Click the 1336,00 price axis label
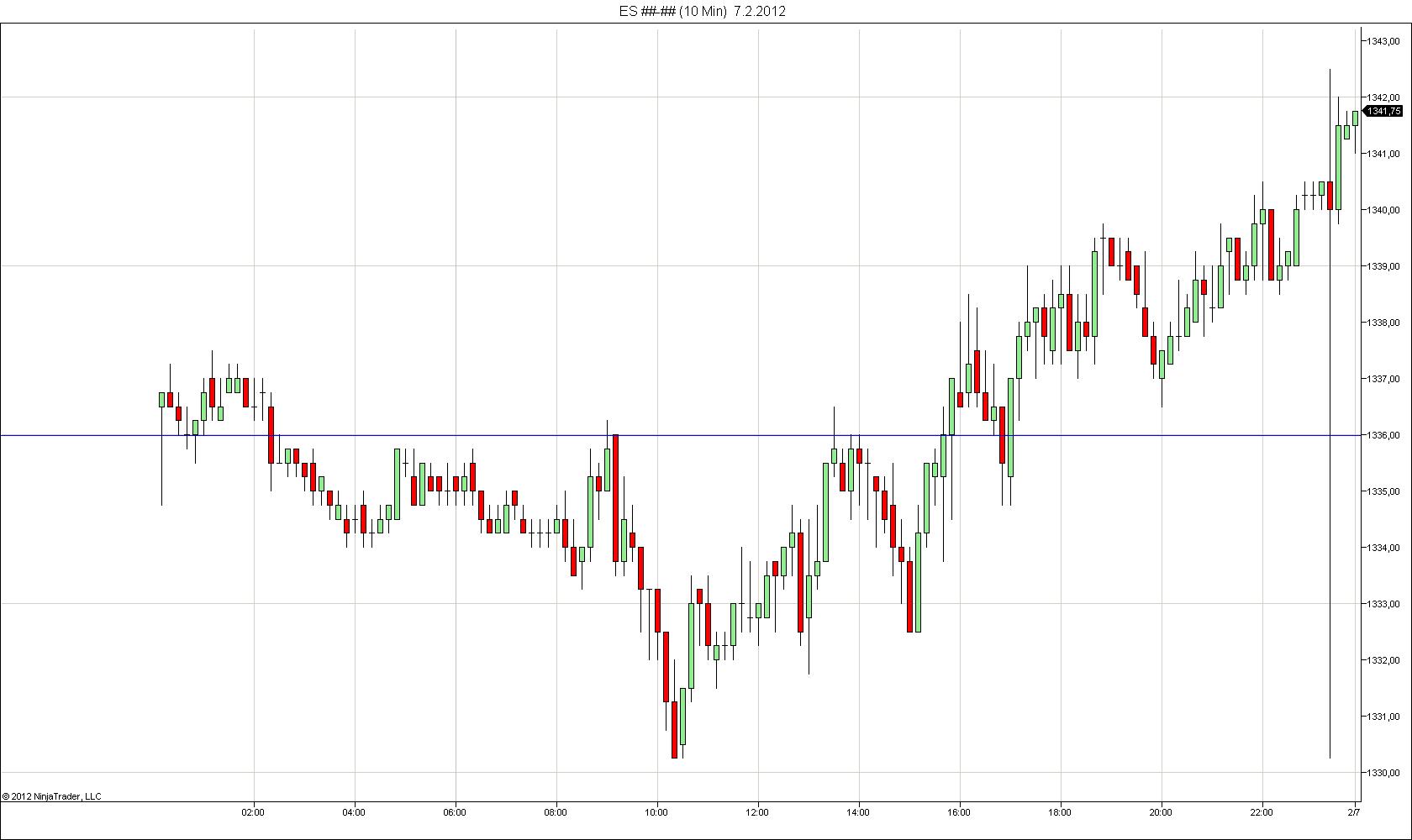 point(1383,435)
